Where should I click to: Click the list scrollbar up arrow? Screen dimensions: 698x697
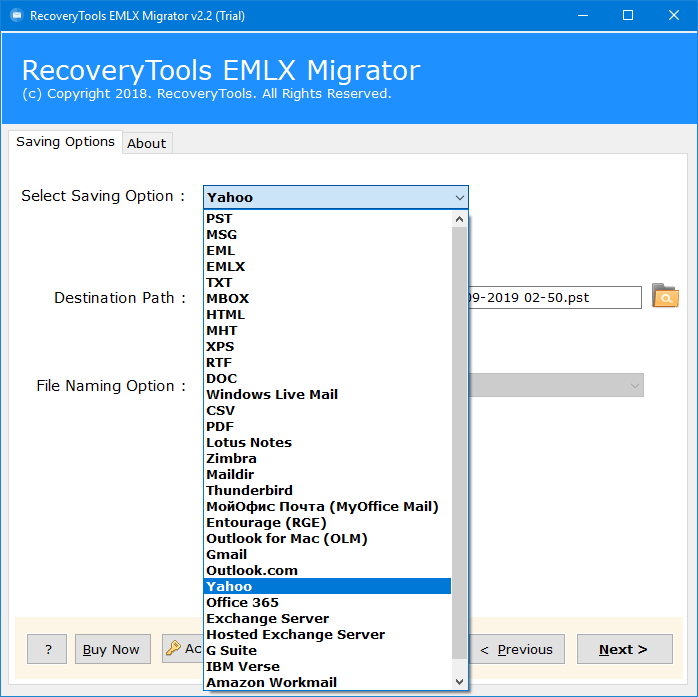pos(459,219)
